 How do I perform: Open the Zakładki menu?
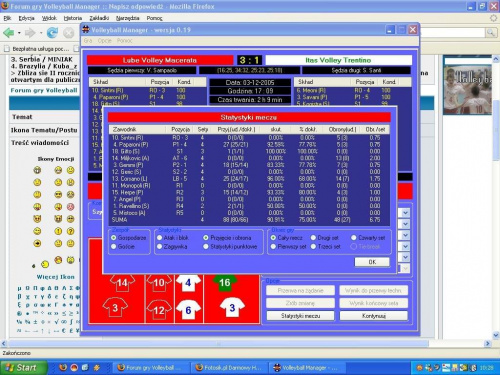(x=99, y=18)
